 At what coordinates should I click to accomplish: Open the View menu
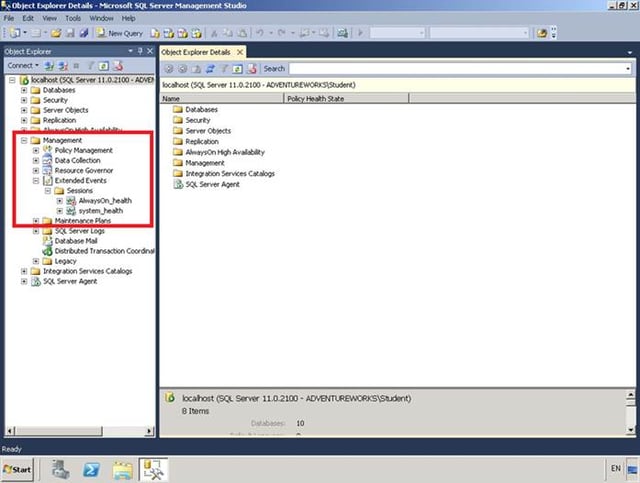tap(49, 18)
